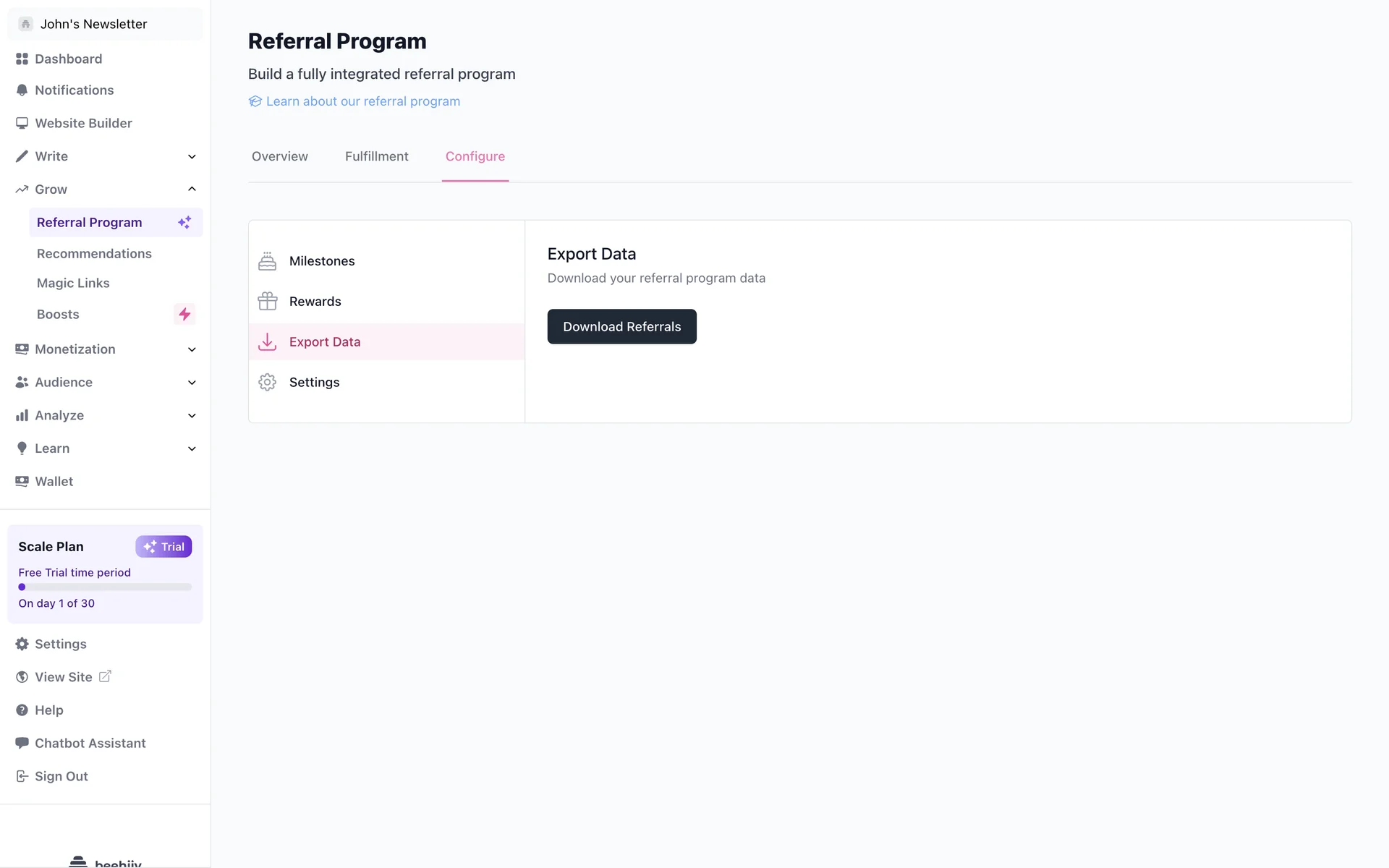Click the Milestones cake icon

point(267,261)
